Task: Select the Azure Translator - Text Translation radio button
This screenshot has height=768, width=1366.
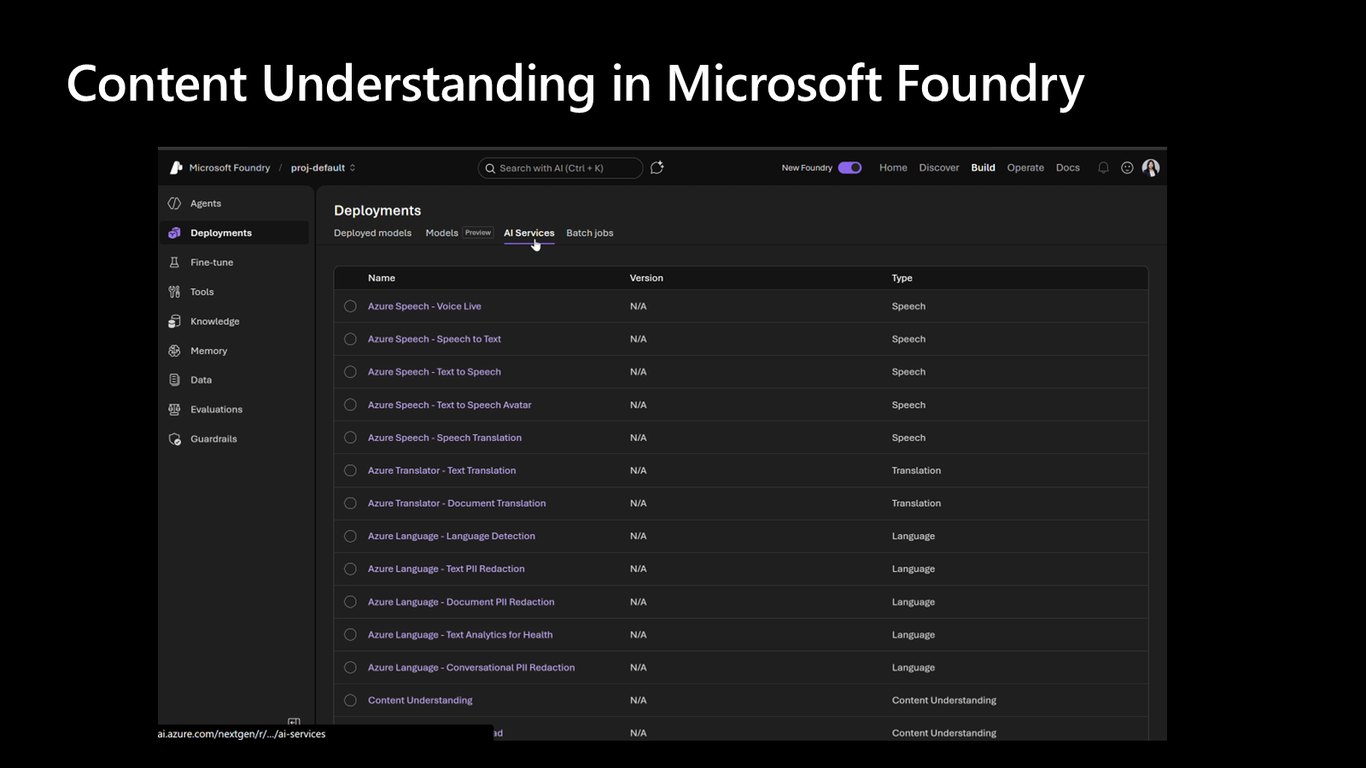Action: click(350, 470)
